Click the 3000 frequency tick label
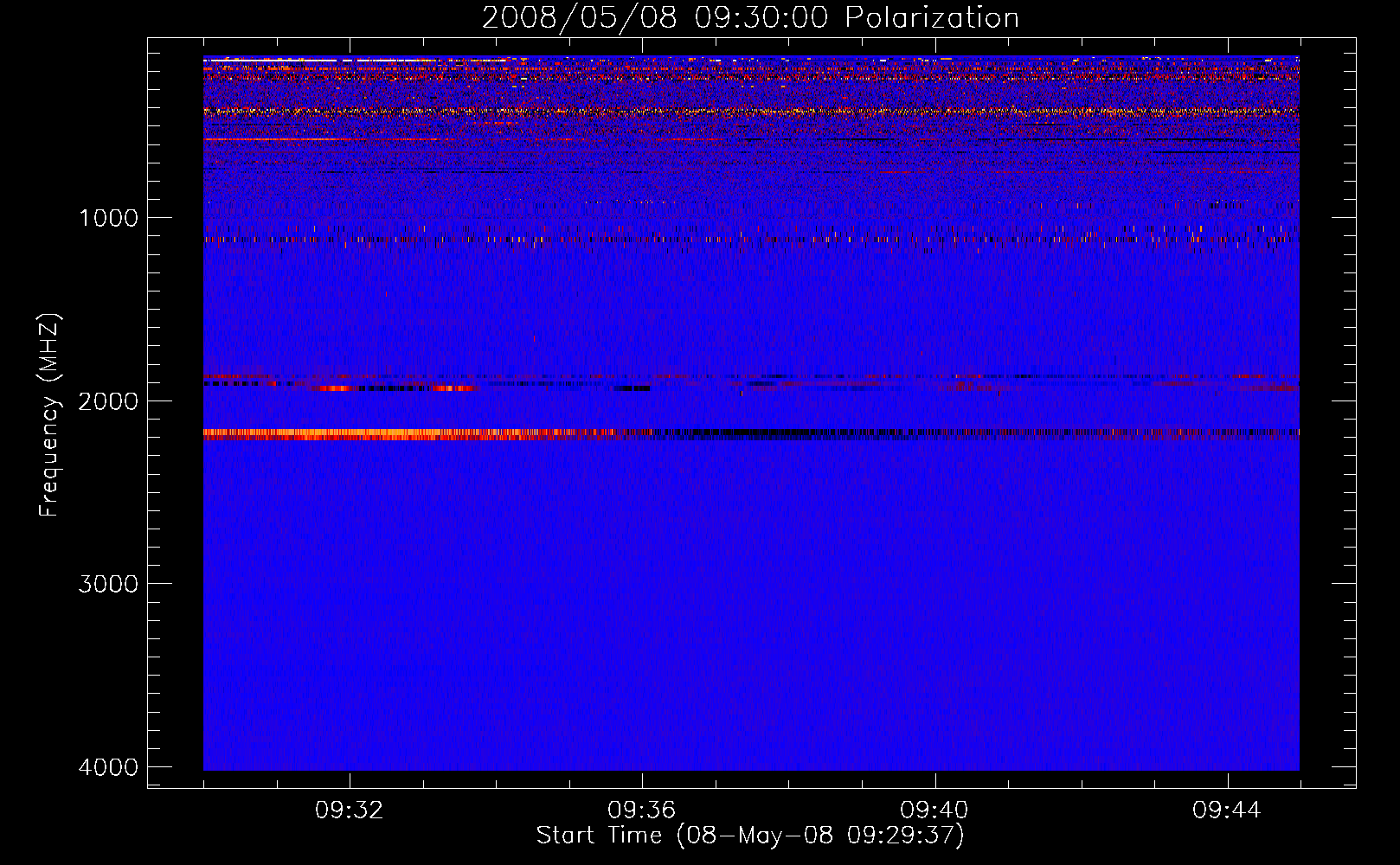Screen dimensions: 1400x865 [x=108, y=584]
